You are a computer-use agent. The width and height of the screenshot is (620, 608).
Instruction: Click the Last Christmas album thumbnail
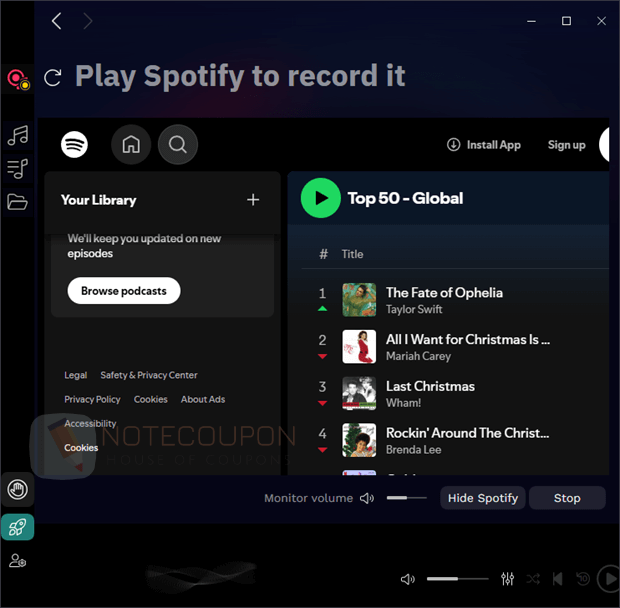tap(359, 393)
